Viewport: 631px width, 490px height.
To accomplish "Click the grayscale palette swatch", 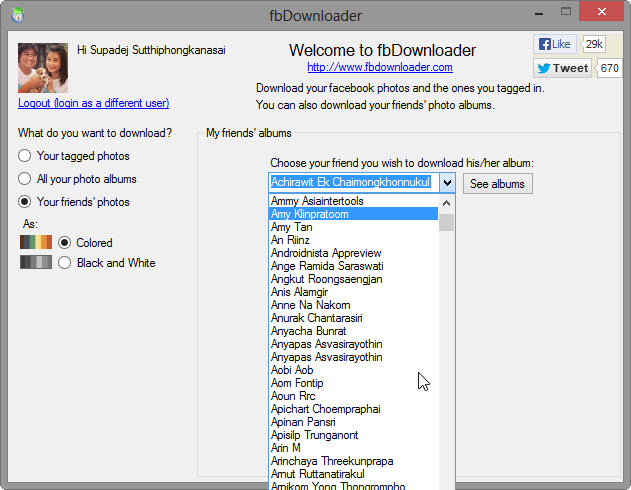I will click(x=36, y=262).
